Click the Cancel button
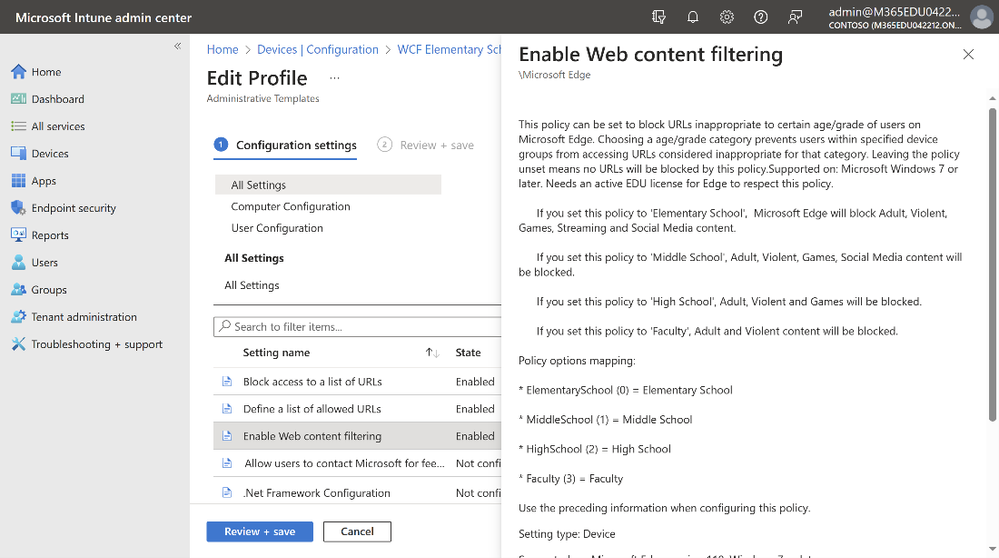Screen dimensions: 999x558 [x=357, y=532]
